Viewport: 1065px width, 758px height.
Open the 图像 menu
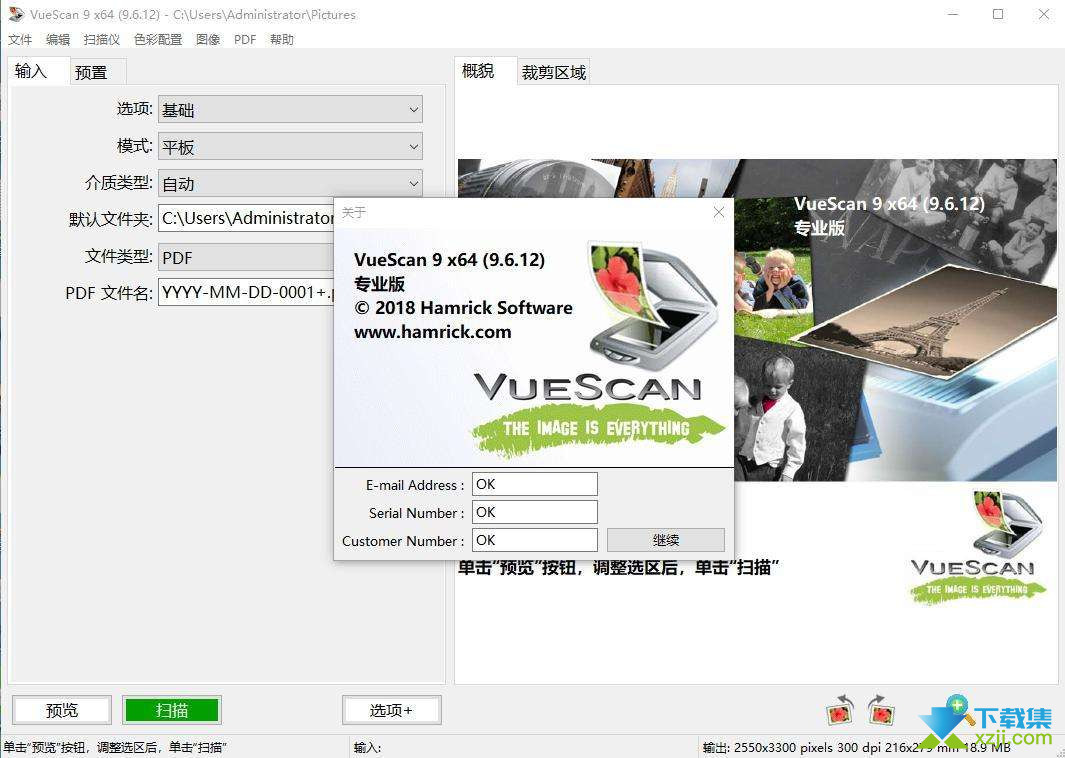point(208,39)
